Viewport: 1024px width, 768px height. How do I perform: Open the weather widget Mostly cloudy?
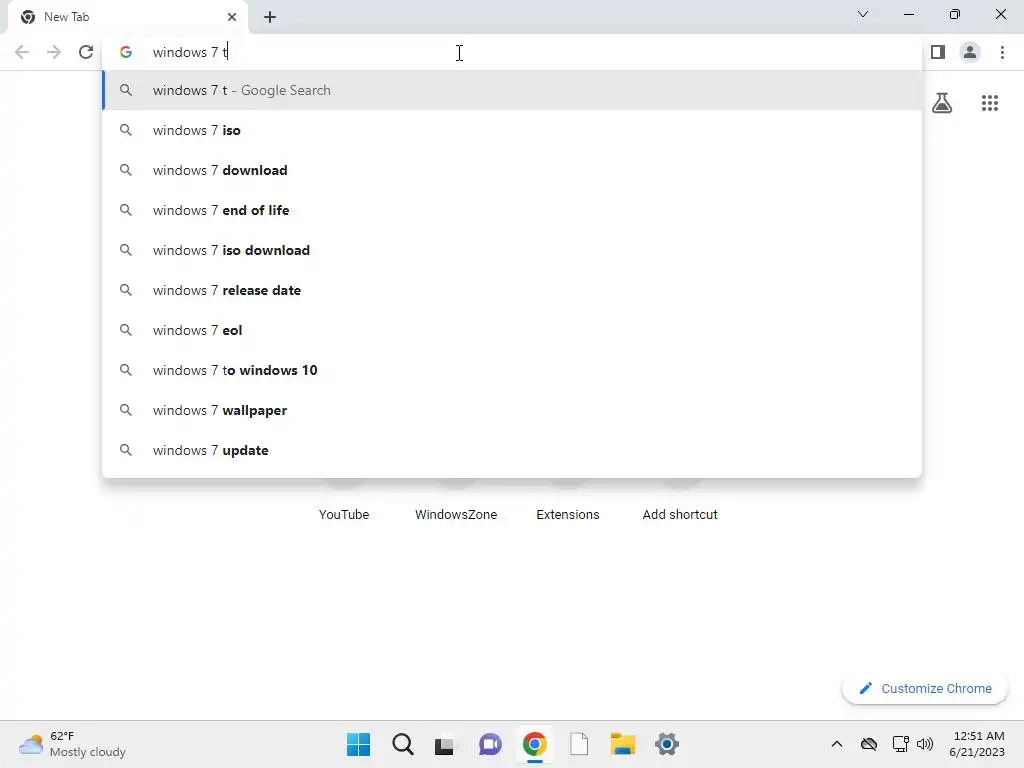72,744
